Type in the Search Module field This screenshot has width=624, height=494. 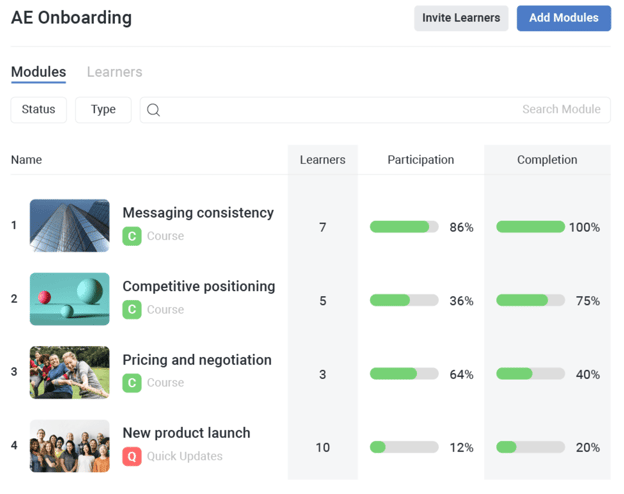(x=380, y=110)
